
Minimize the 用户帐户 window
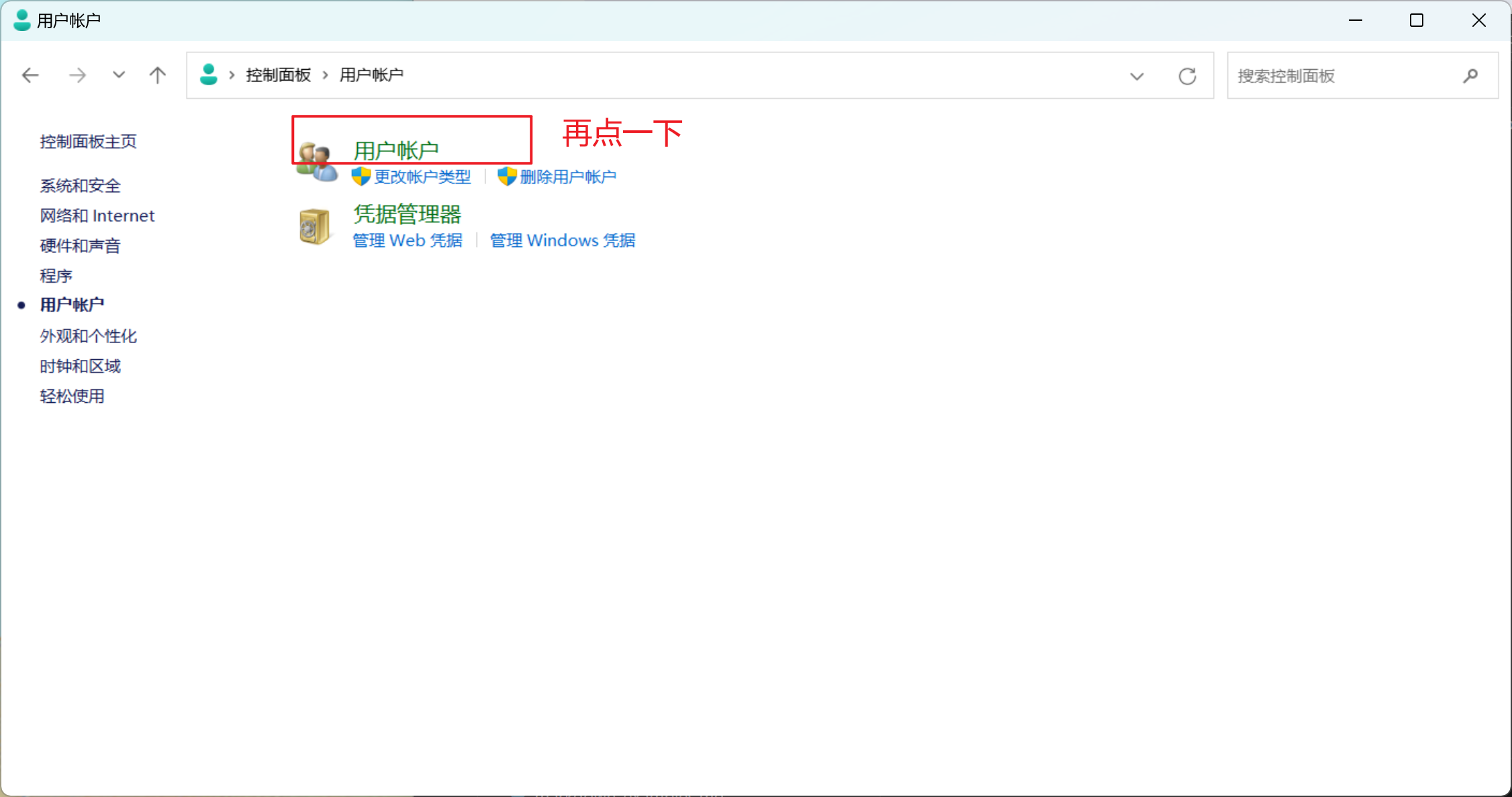click(x=1356, y=20)
